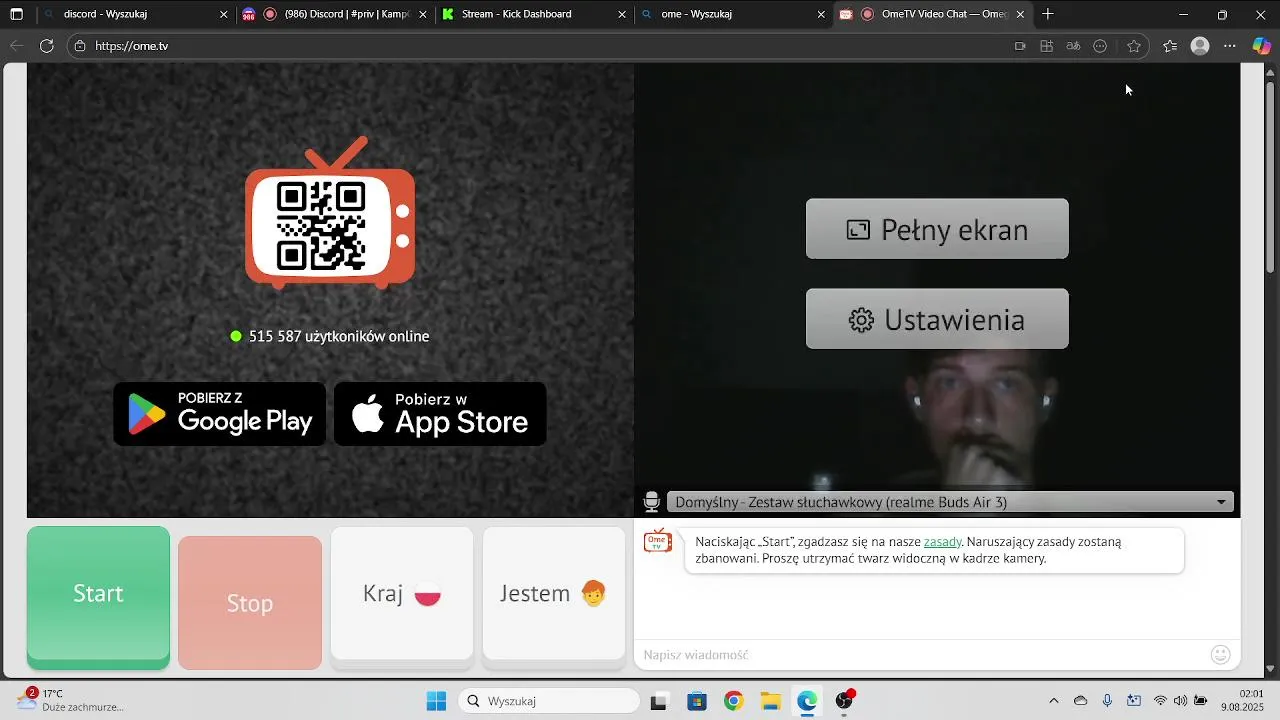Click the App Store download badge
This screenshot has height=720, width=1280.
[x=440, y=414]
